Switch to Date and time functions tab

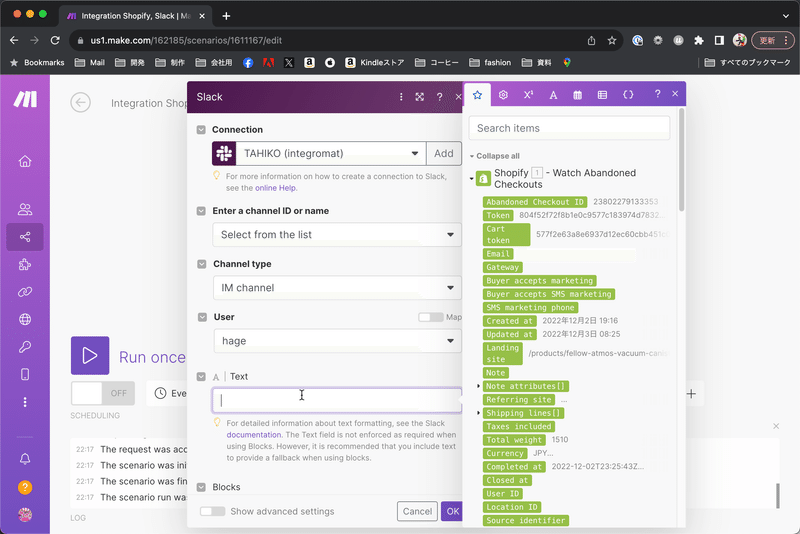pyautogui.click(x=578, y=95)
